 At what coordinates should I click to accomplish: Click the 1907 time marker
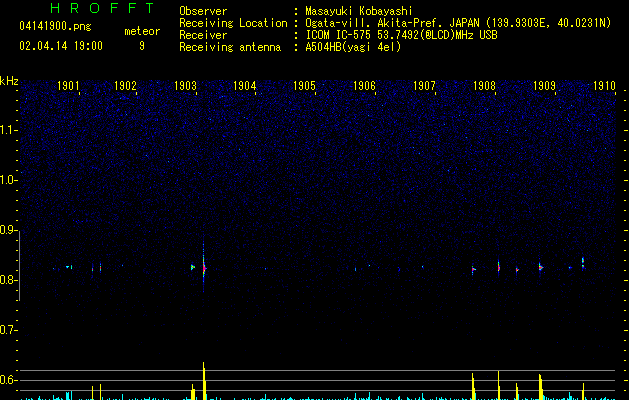[424, 86]
